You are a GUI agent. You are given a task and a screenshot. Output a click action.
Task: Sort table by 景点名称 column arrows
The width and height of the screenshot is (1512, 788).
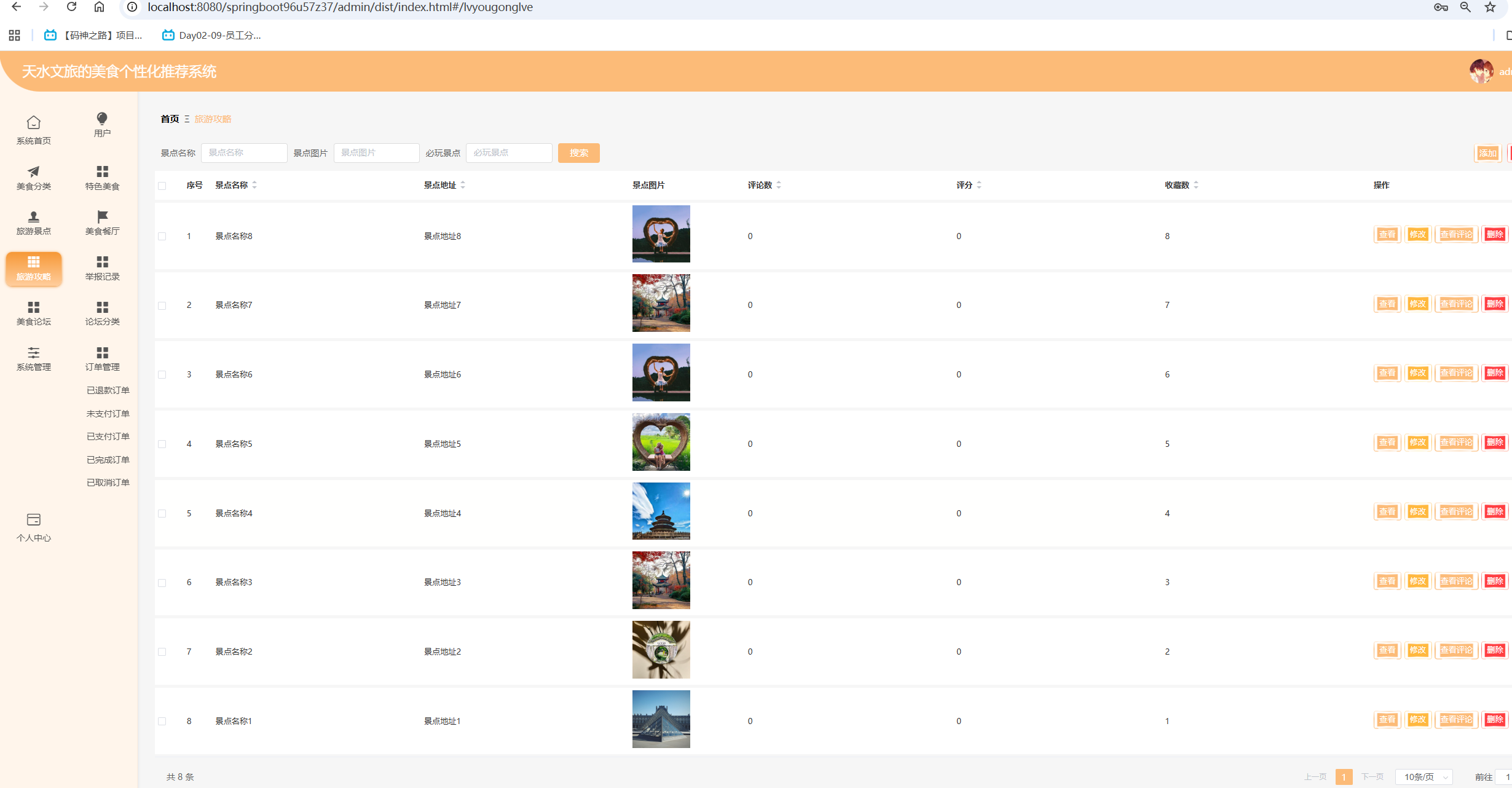[254, 185]
